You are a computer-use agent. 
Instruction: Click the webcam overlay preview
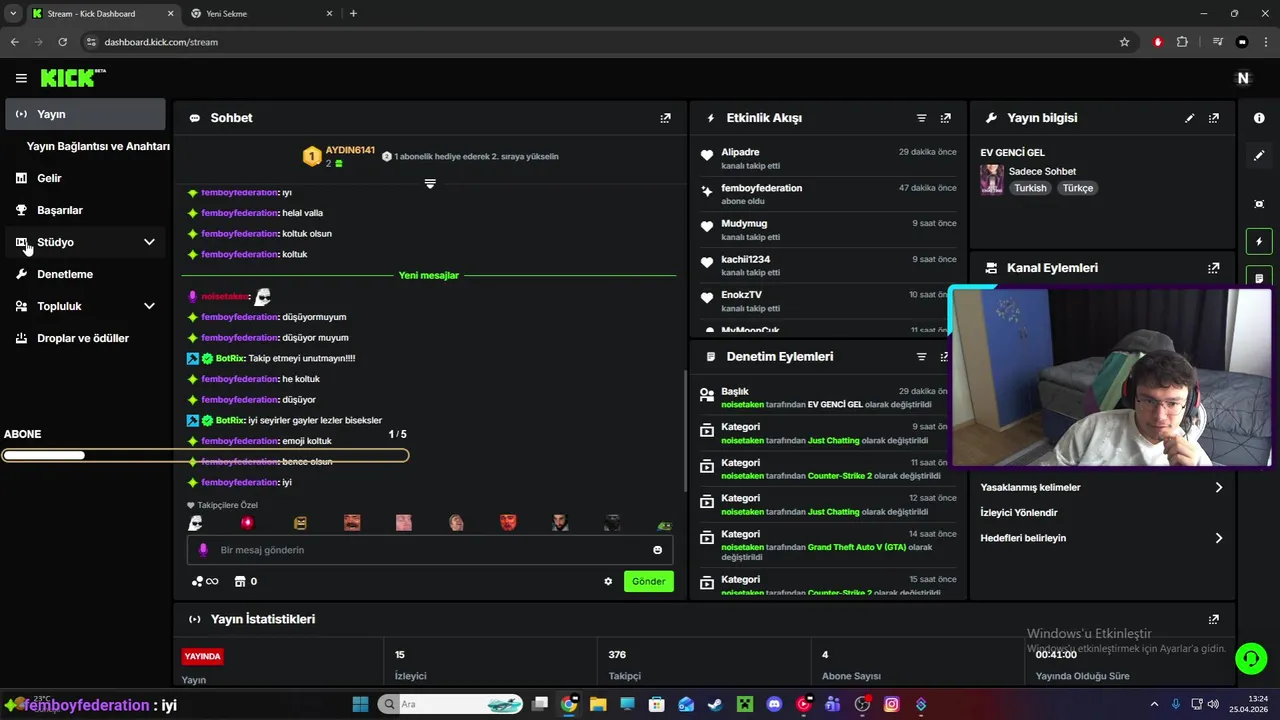1109,378
